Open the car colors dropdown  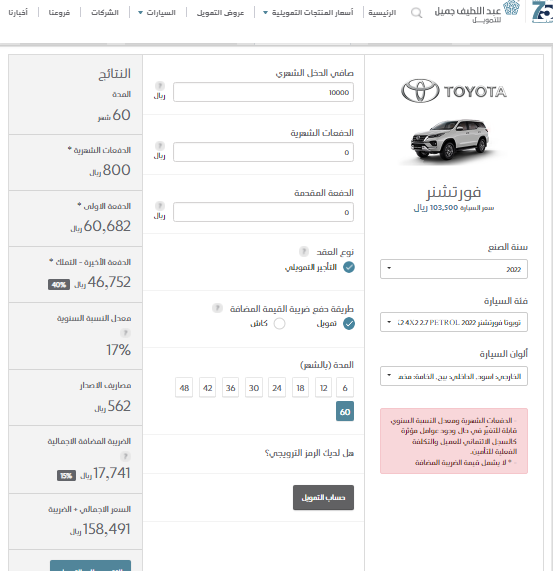[454, 376]
